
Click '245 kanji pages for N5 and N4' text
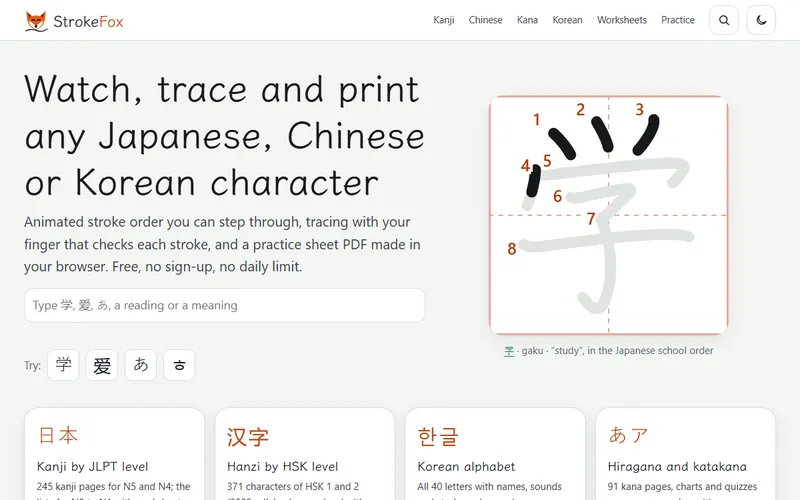[x=106, y=487]
